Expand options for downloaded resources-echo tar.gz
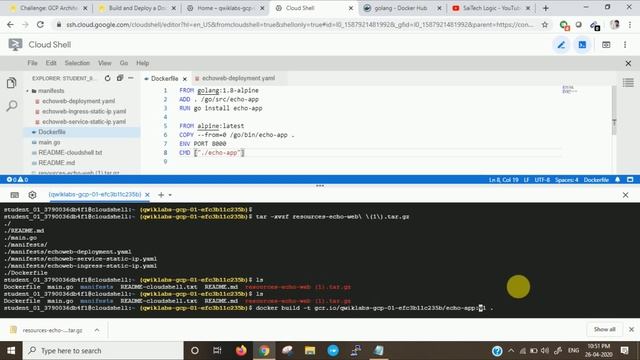 (97, 330)
